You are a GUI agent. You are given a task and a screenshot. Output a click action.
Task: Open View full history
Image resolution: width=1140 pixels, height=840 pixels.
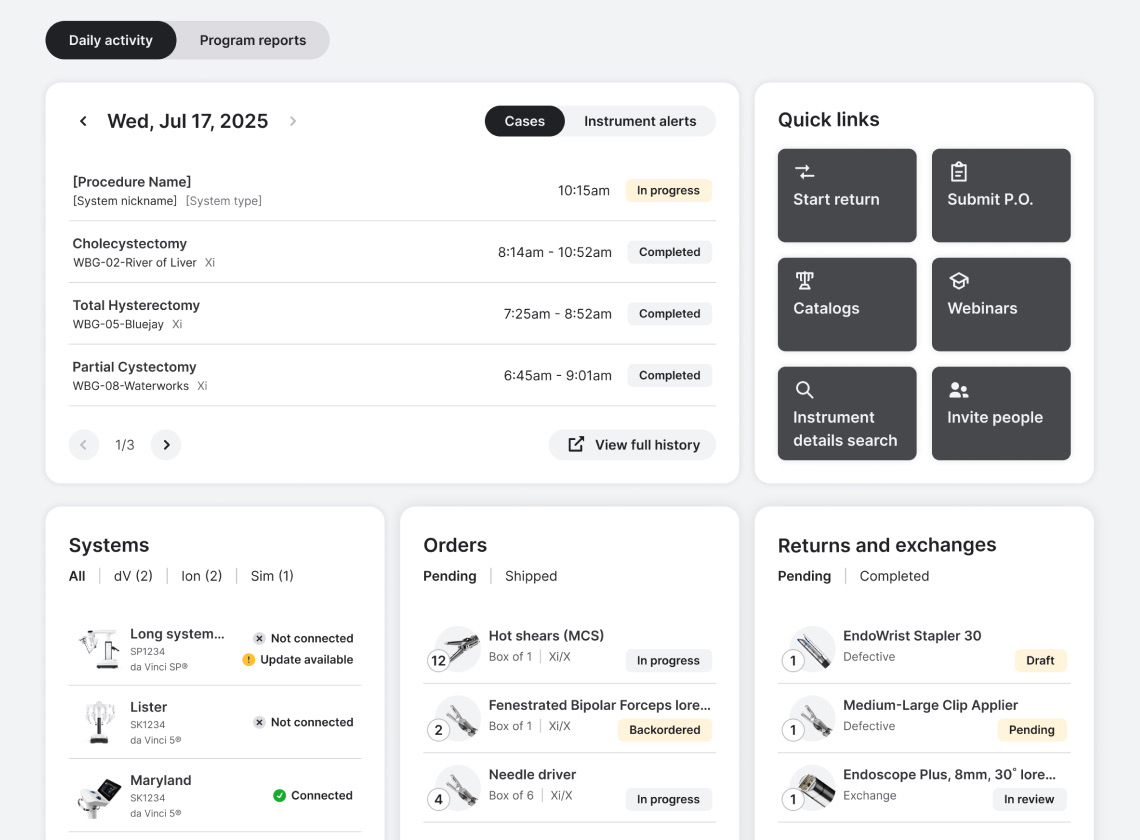(632, 444)
